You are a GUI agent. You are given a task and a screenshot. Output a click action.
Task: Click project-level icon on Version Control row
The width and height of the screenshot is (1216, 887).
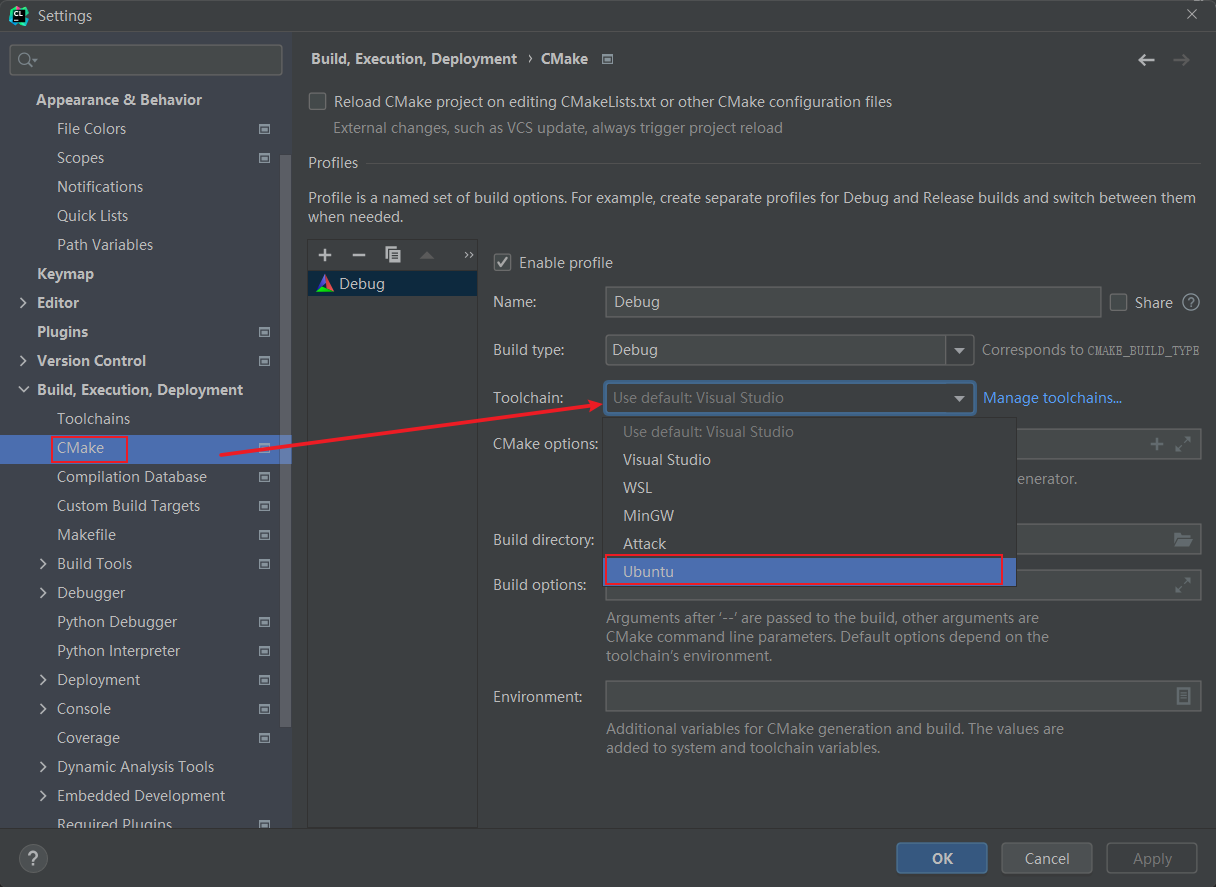click(265, 361)
